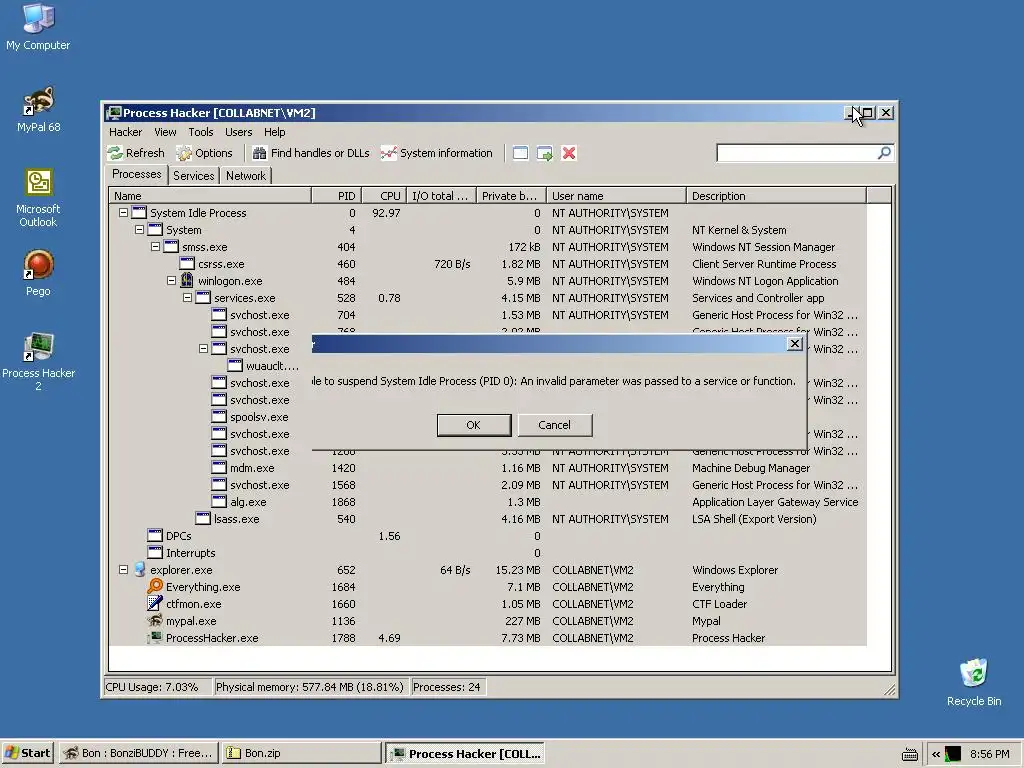The image size is (1024, 768).
Task: Collapse the winlogon.exe tree node
Action: click(171, 281)
